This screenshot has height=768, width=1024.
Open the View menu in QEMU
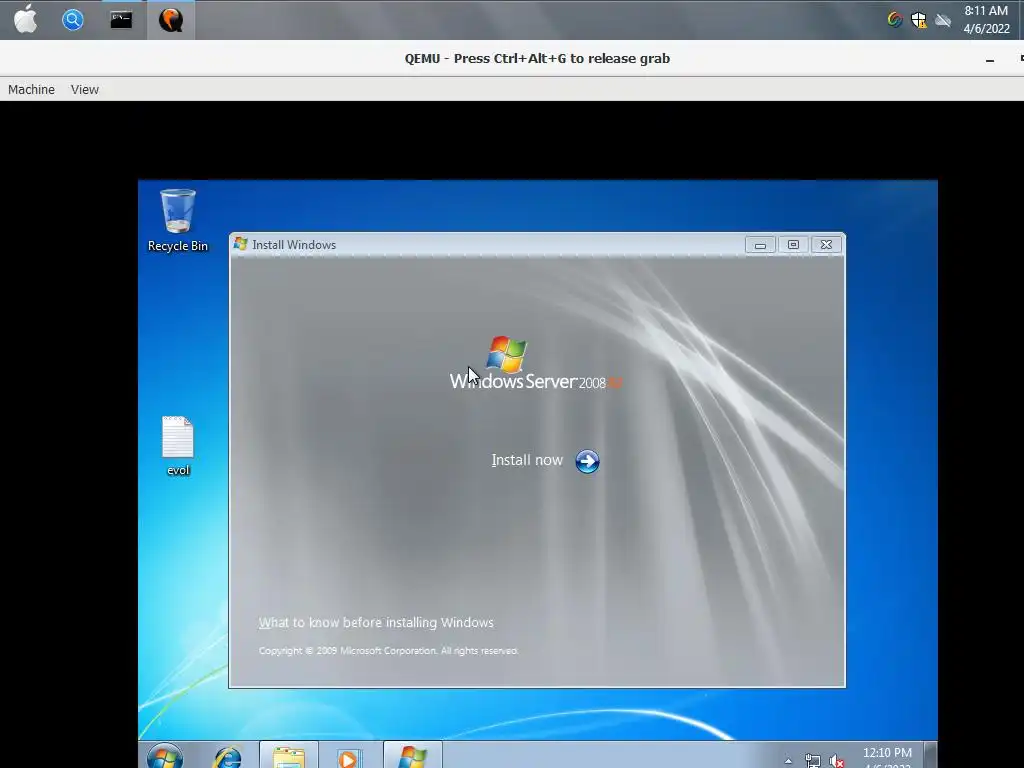[85, 89]
